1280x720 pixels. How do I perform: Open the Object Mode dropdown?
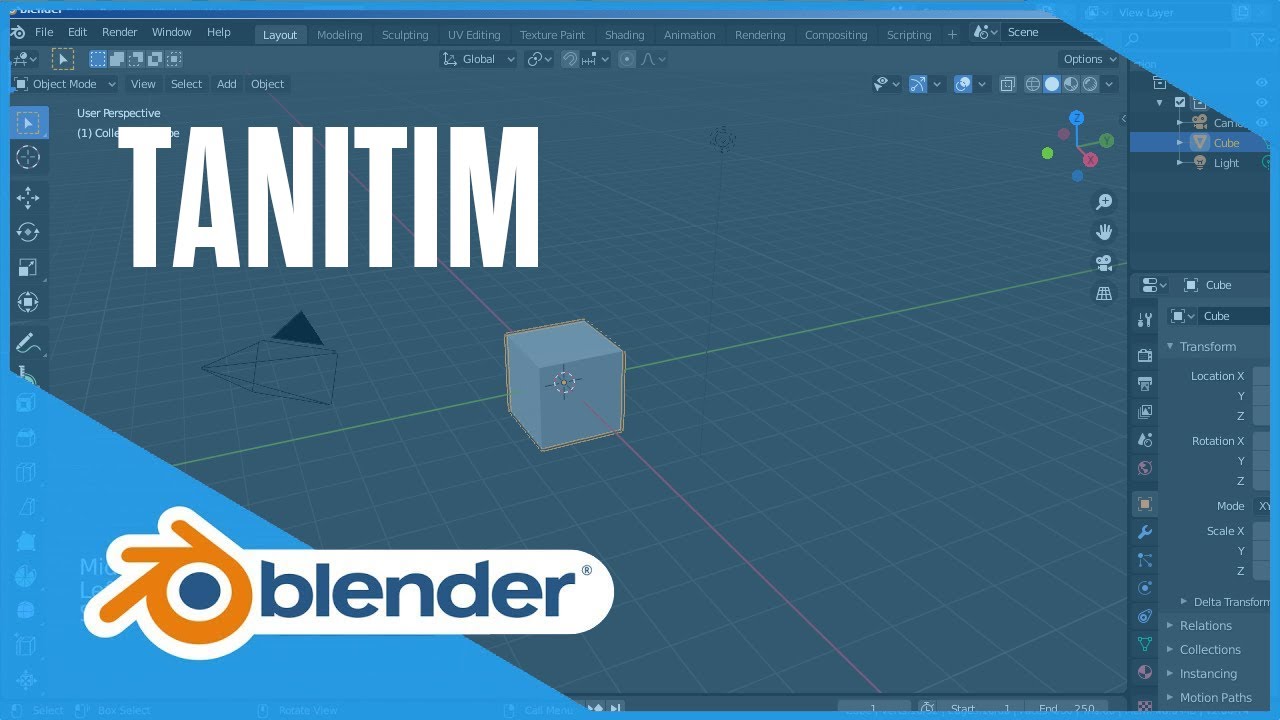(65, 84)
